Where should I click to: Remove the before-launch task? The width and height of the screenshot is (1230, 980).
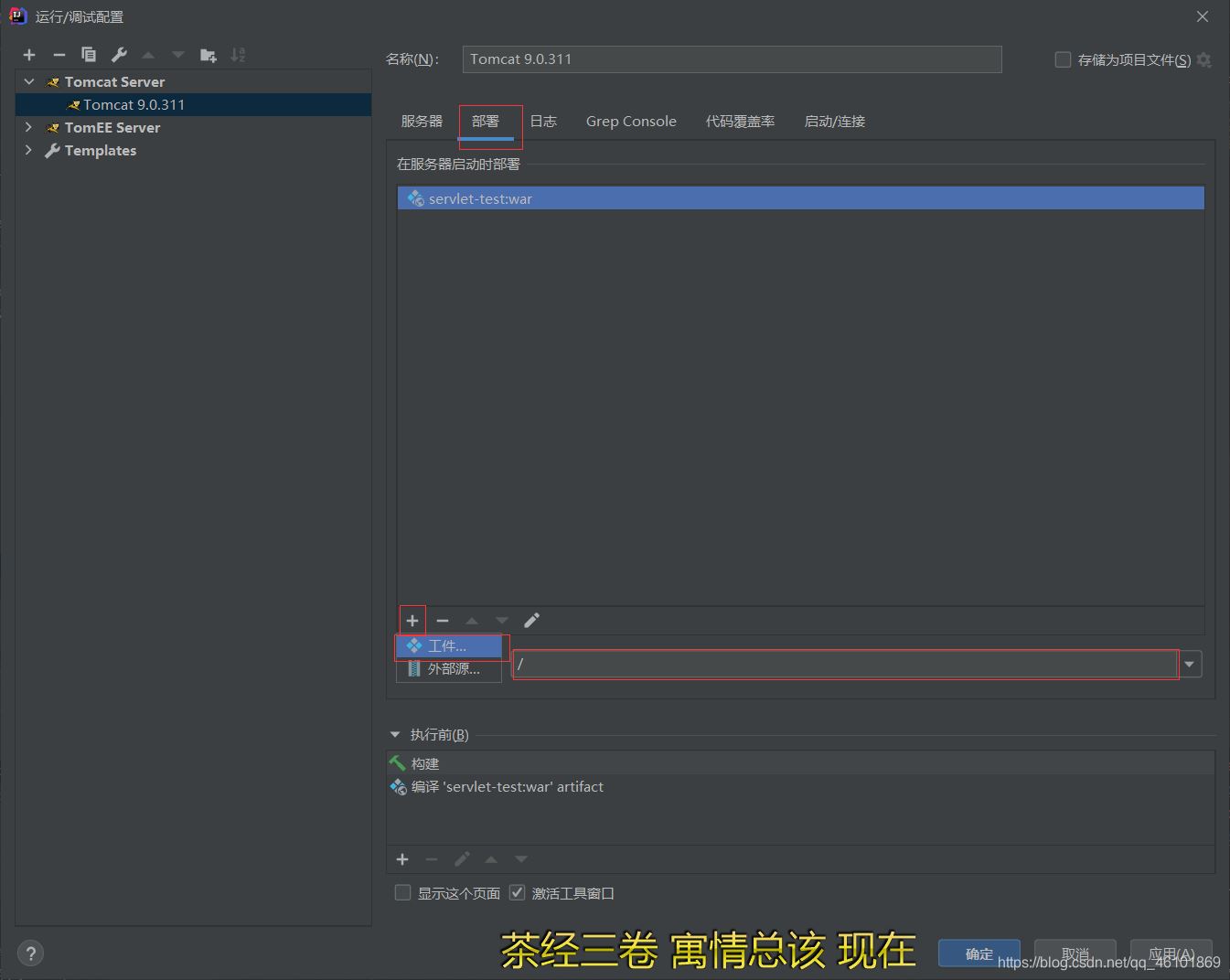click(432, 859)
